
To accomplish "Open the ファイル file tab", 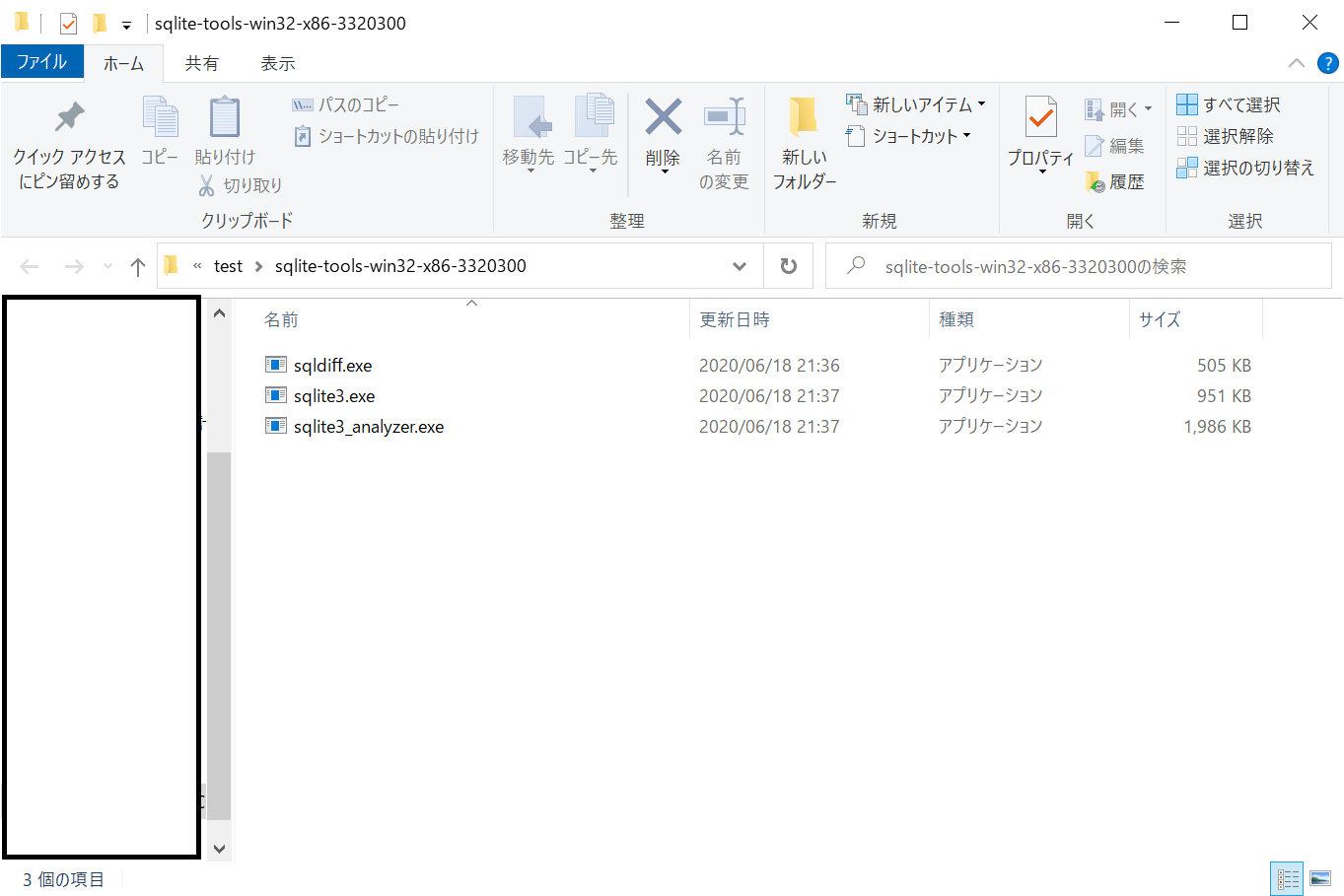I will point(41,62).
